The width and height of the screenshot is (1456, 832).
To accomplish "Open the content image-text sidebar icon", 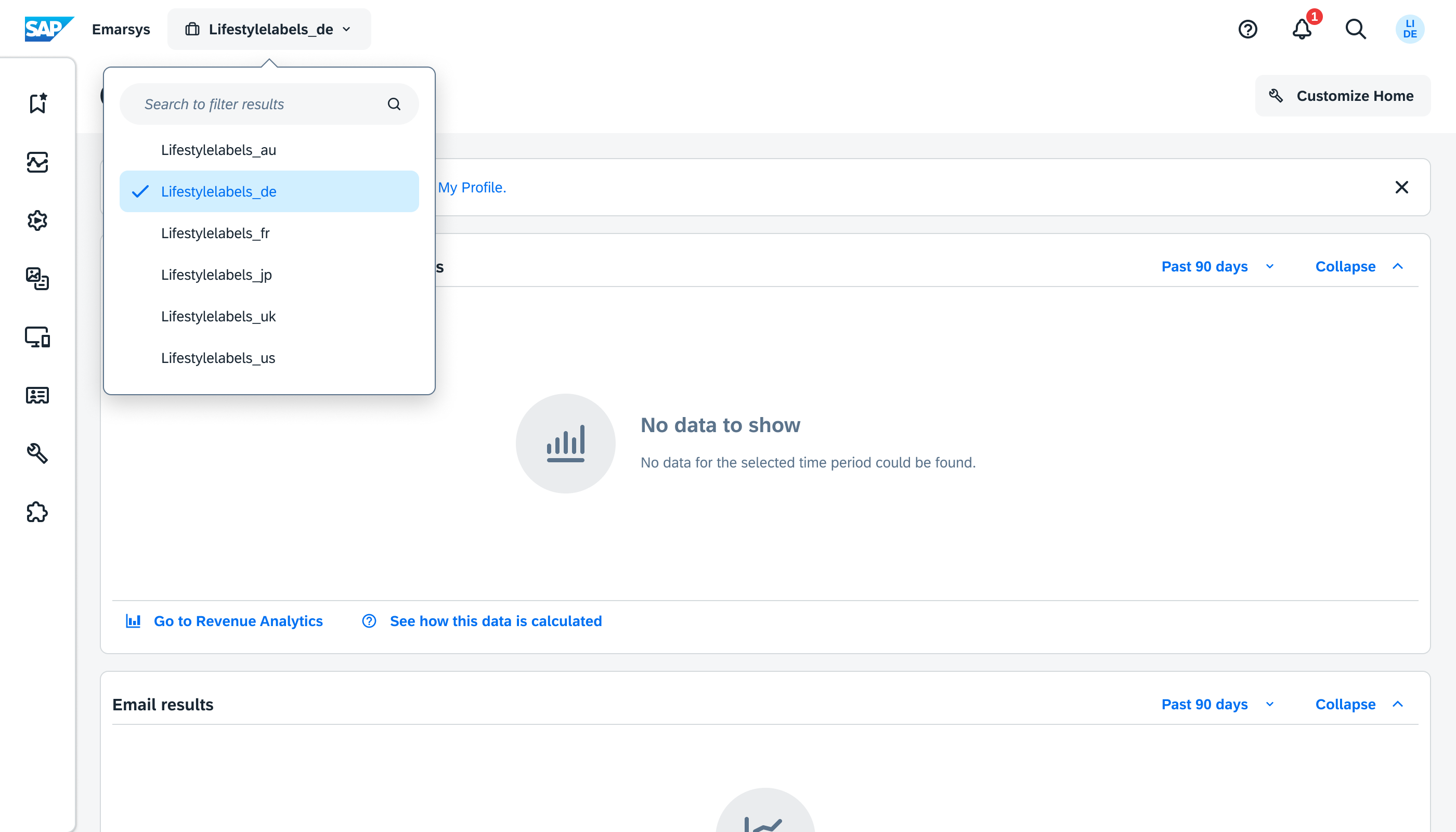I will point(38,279).
